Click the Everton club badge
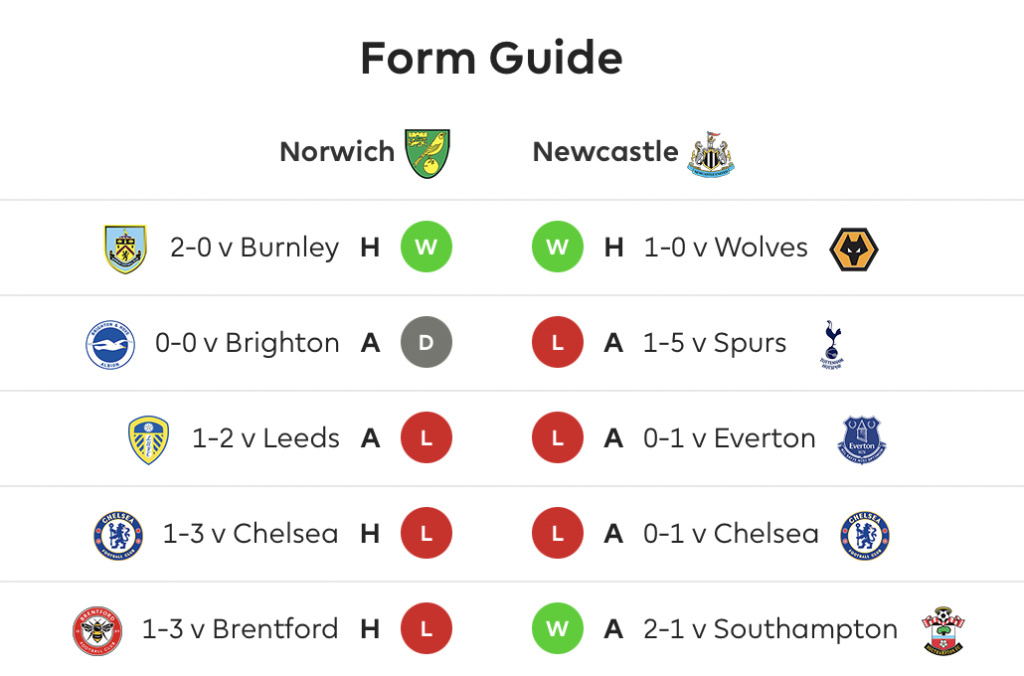 [x=862, y=440]
